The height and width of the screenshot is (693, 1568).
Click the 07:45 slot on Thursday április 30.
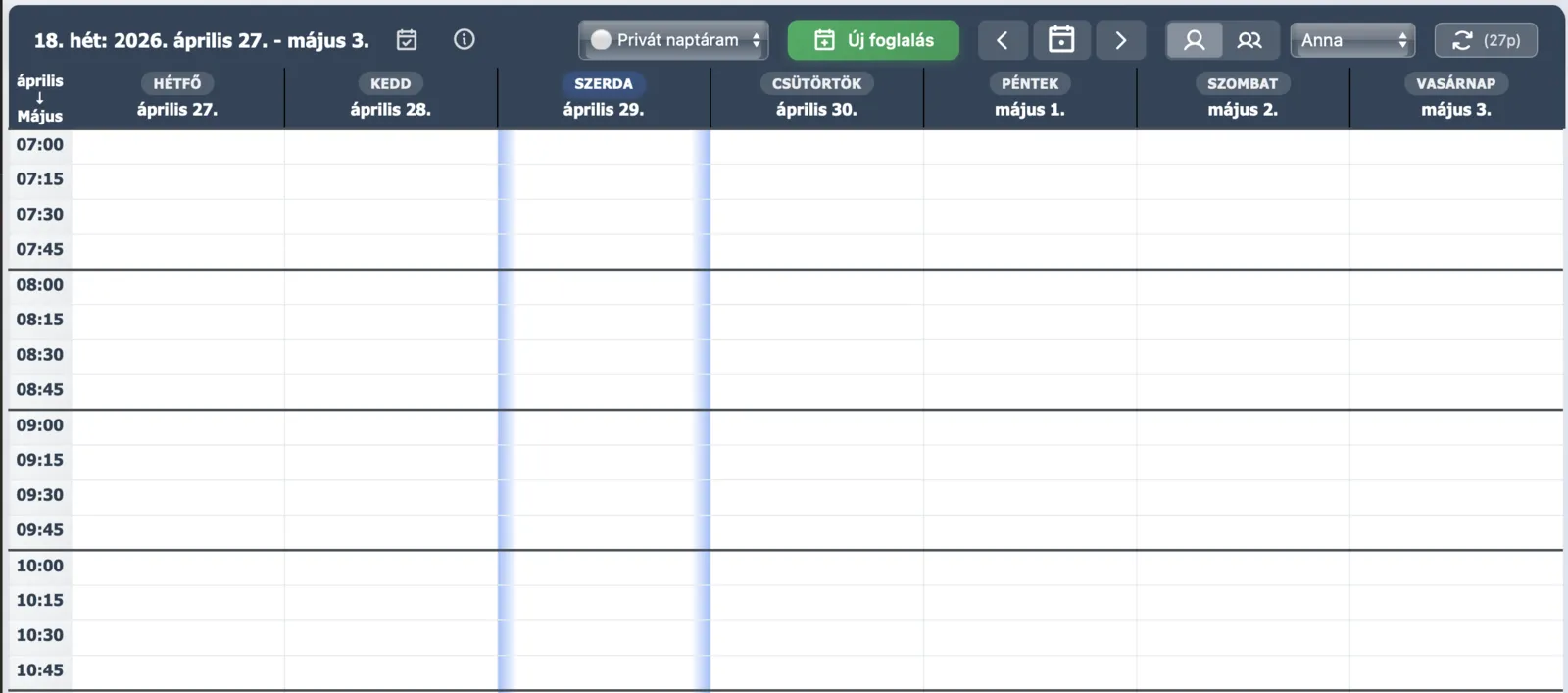[816, 251]
